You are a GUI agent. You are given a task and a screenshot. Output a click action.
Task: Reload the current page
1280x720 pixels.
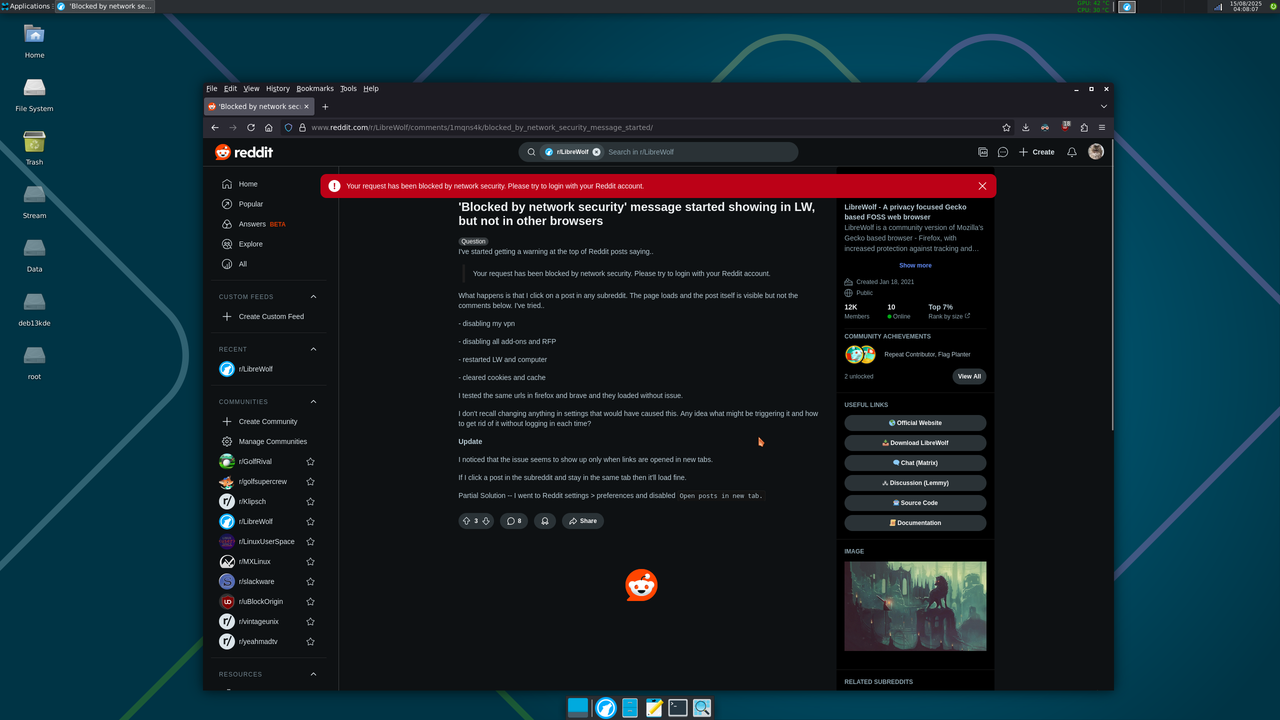tap(251, 128)
